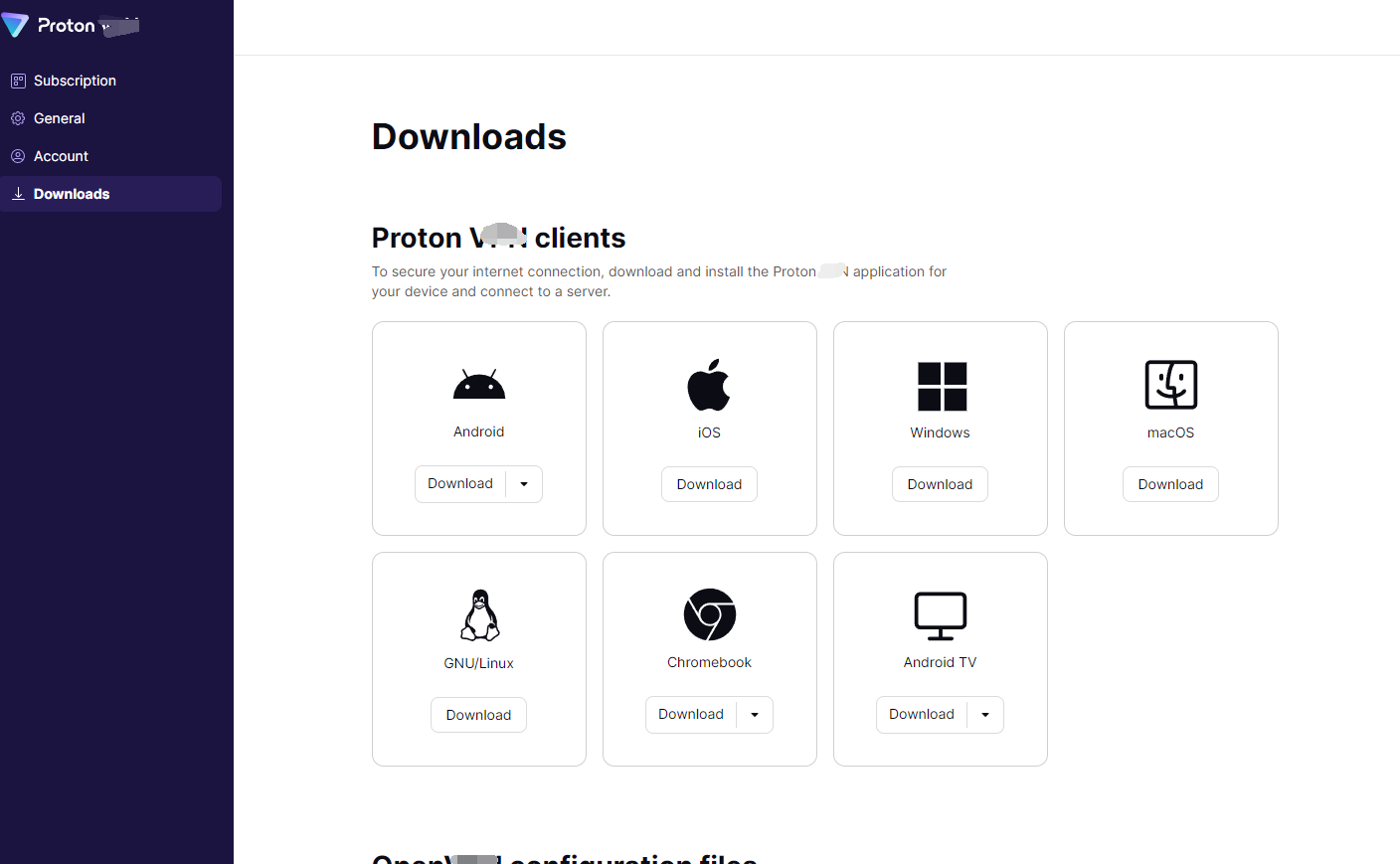This screenshot has height=864, width=1400.
Task: Click the Chromebook Chrome logo icon
Action: pyautogui.click(x=710, y=614)
